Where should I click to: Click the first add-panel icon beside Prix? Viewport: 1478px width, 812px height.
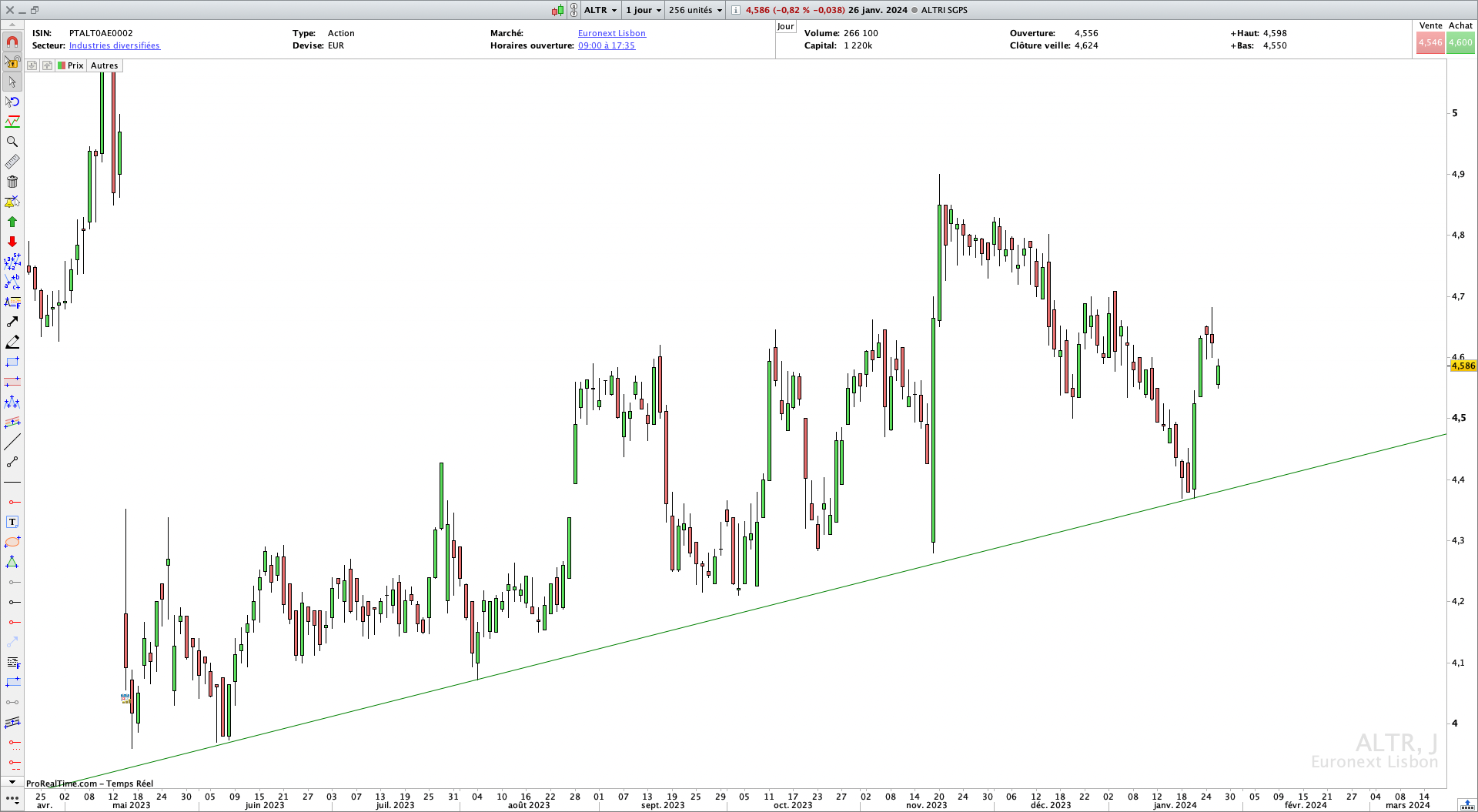(32, 65)
